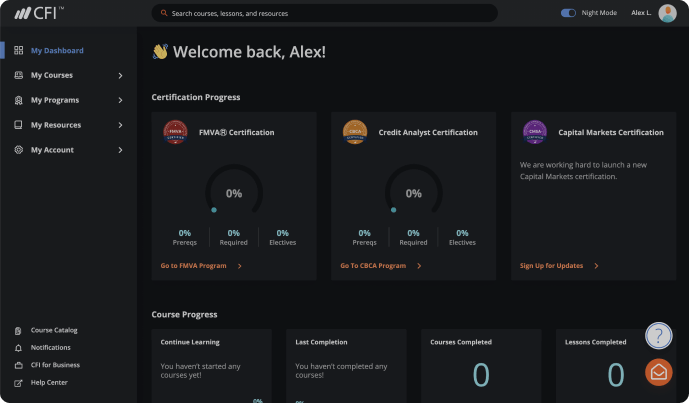
Task: Click the Course Catalog icon
Action: tap(18, 330)
